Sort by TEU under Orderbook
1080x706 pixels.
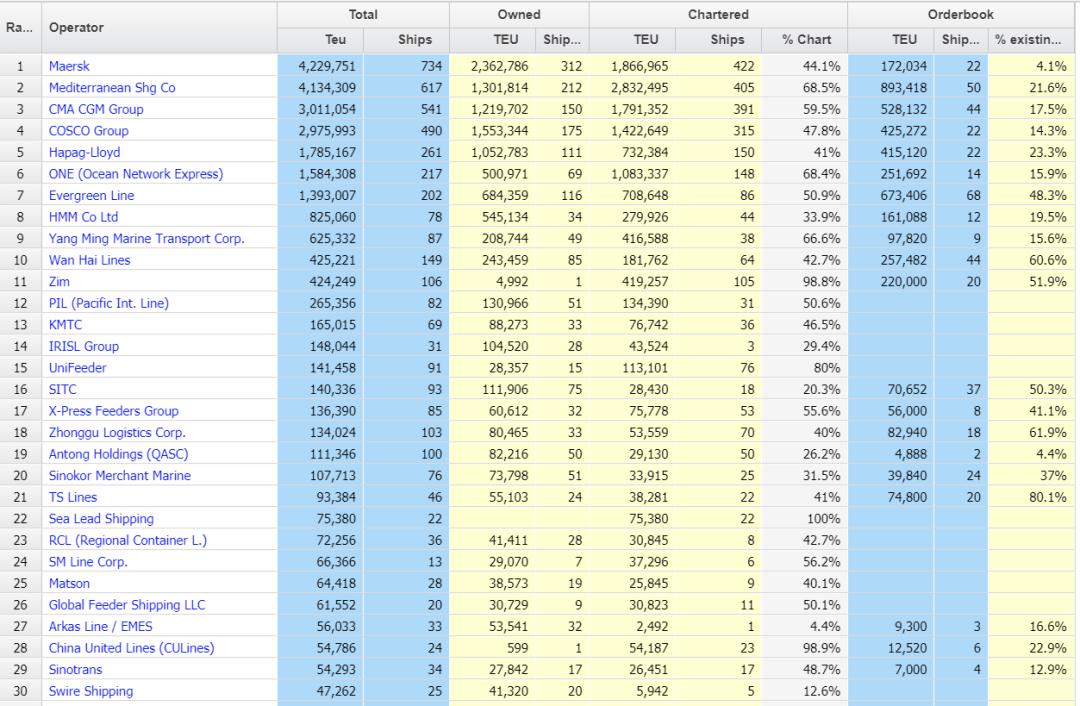[891, 40]
